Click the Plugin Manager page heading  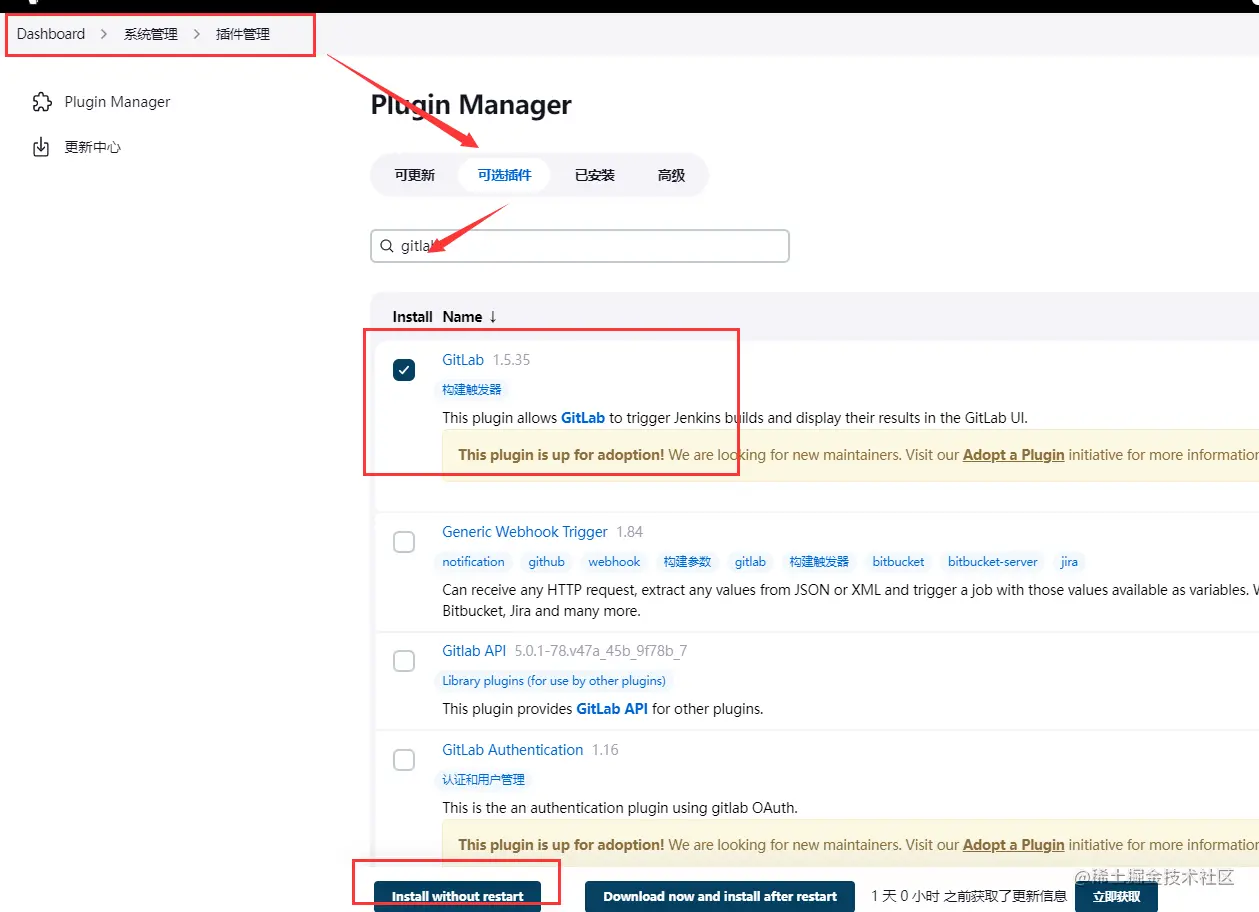point(471,105)
